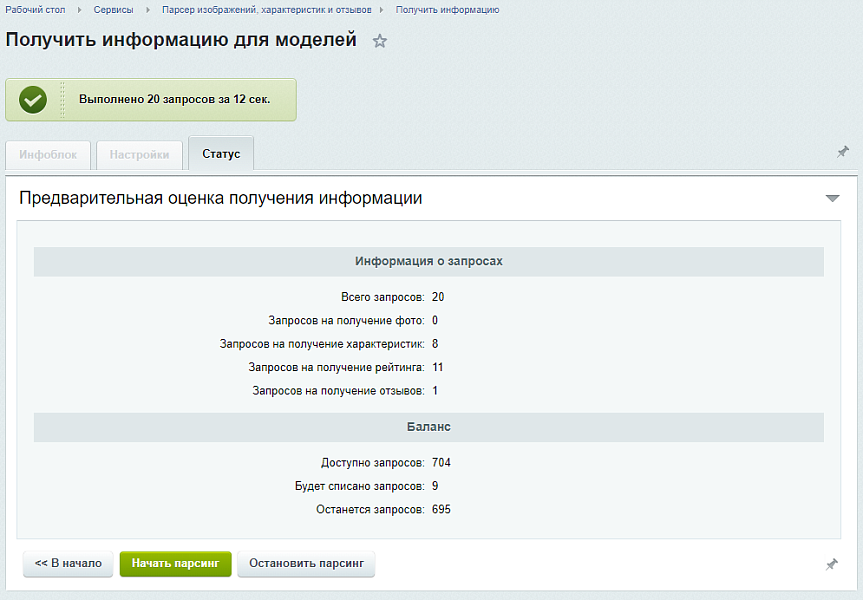Click the Предварительная оценка получения информации heading
The height and width of the screenshot is (600, 863).
pos(220,199)
